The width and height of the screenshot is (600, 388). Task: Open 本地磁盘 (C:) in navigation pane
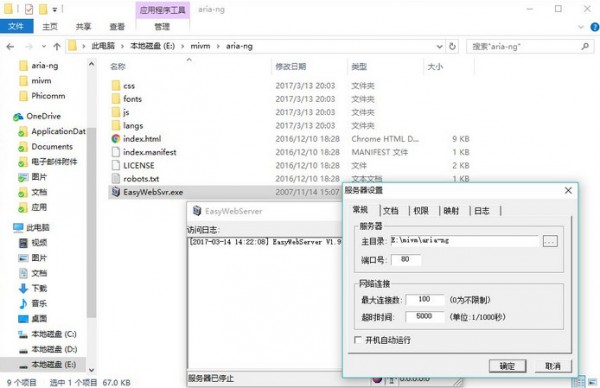tap(54, 334)
